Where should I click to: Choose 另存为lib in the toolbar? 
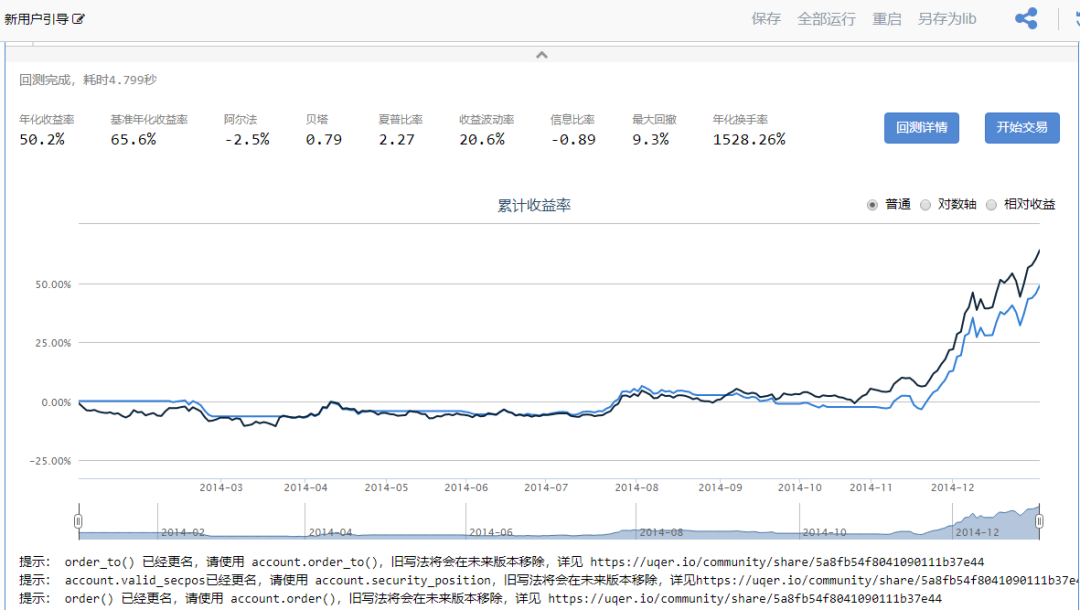pos(945,18)
